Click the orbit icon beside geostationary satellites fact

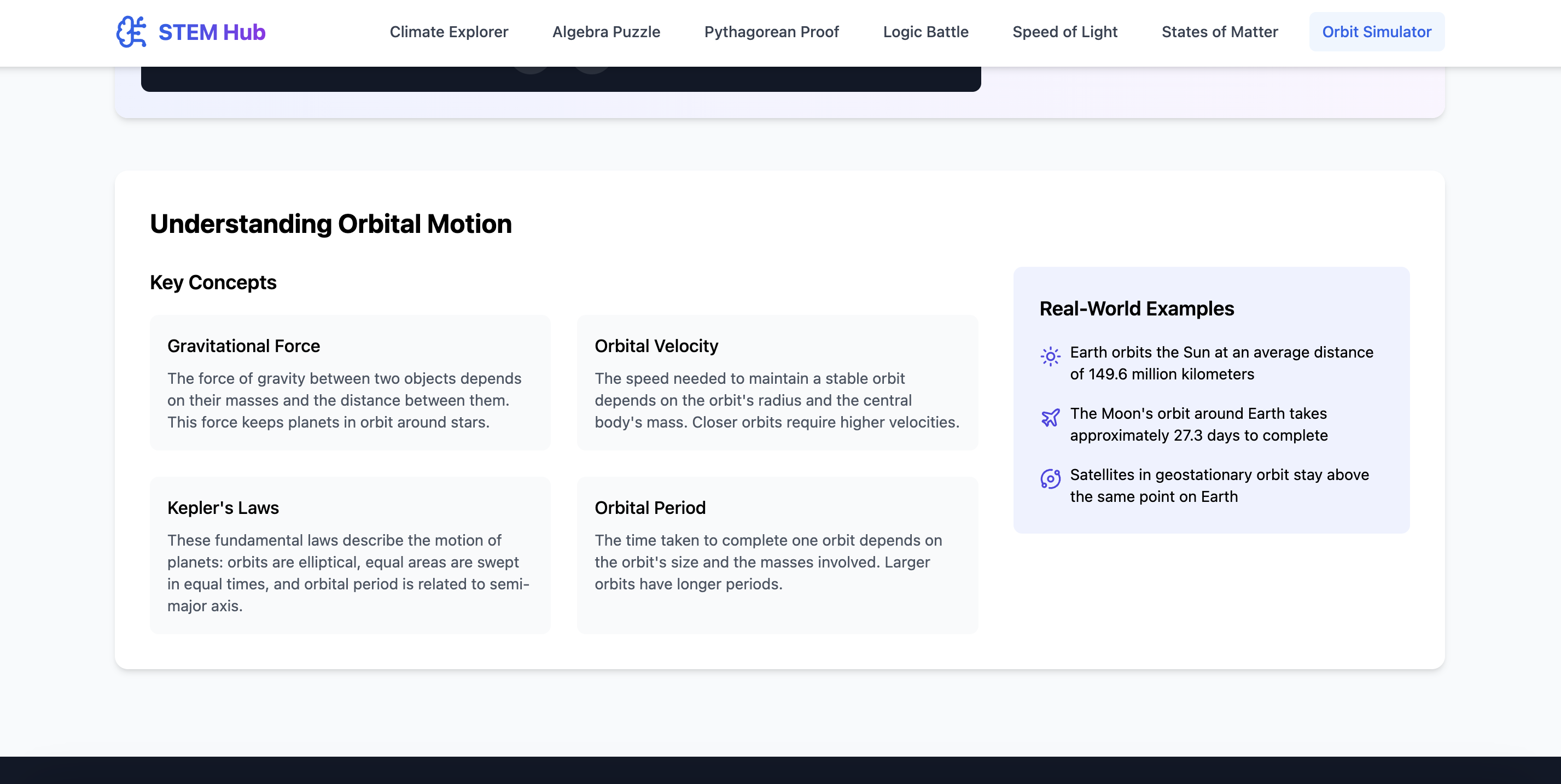click(1050, 478)
